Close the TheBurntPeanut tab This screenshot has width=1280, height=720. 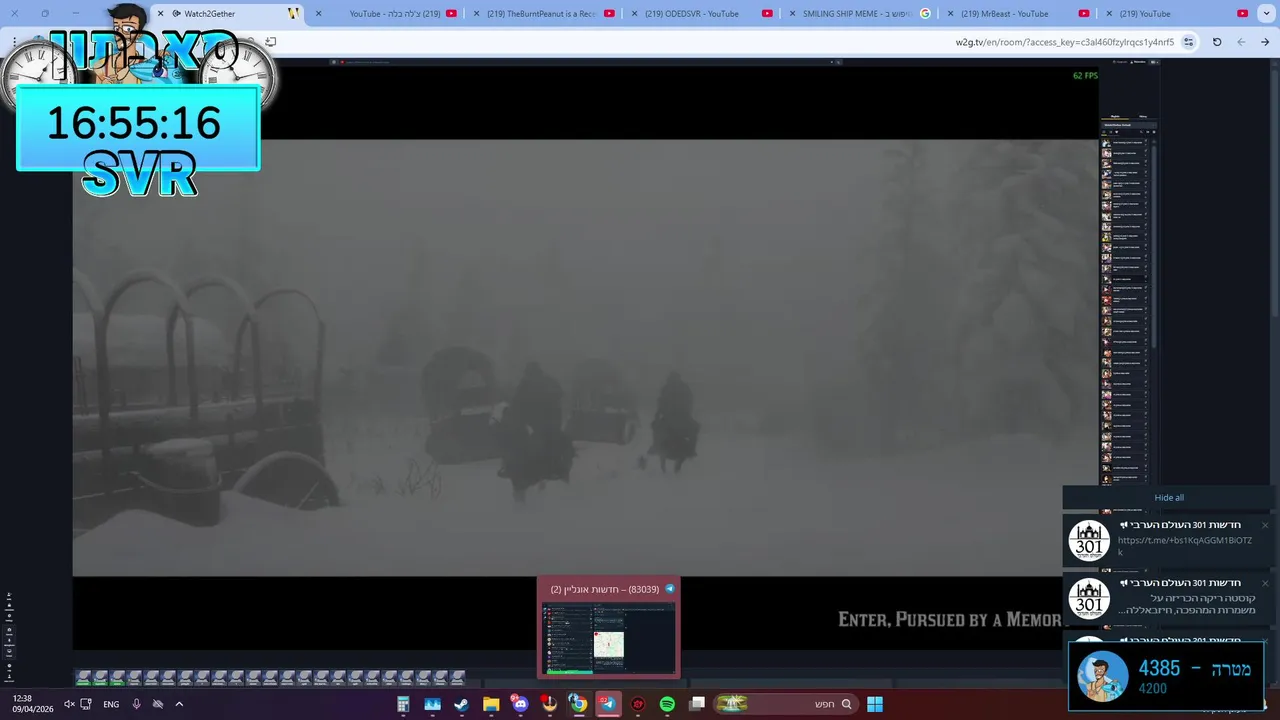click(x=476, y=14)
